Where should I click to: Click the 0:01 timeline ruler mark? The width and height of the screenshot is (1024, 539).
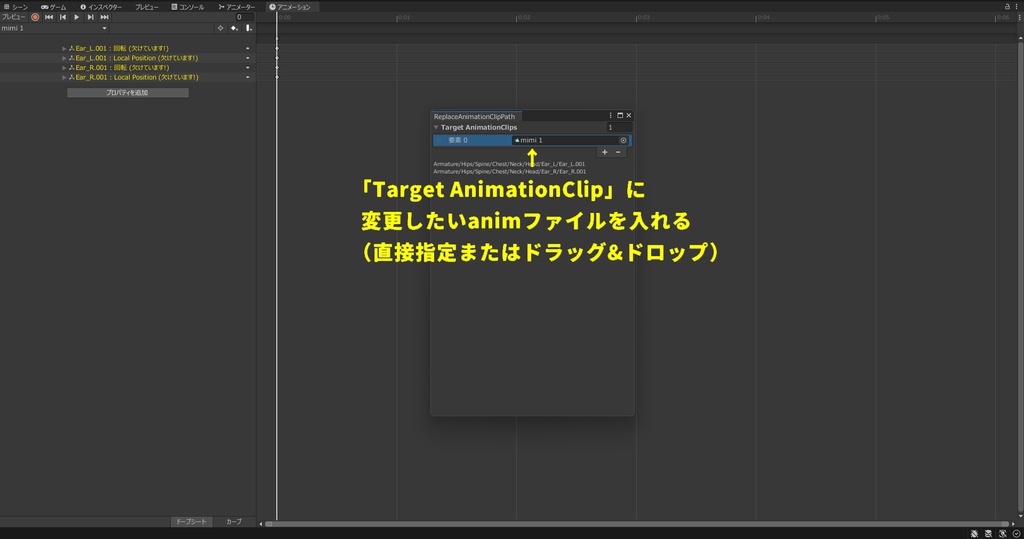403,17
